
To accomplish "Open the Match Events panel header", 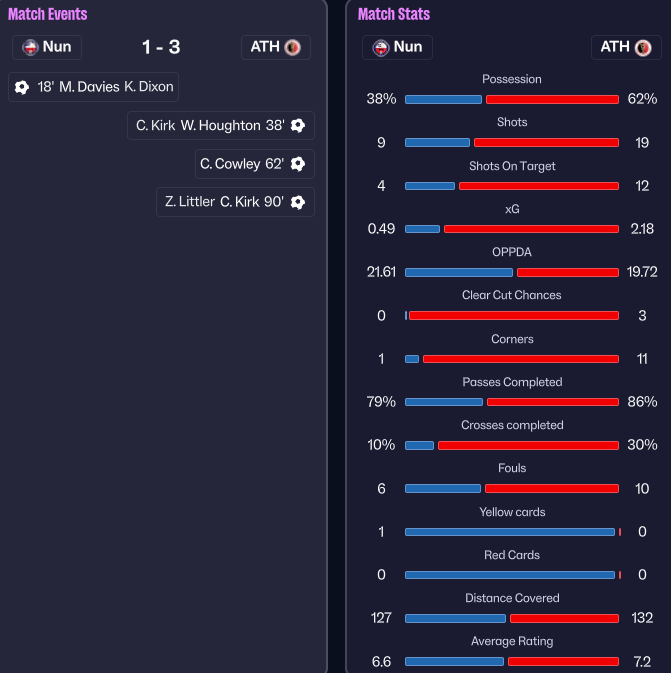I will [47, 14].
